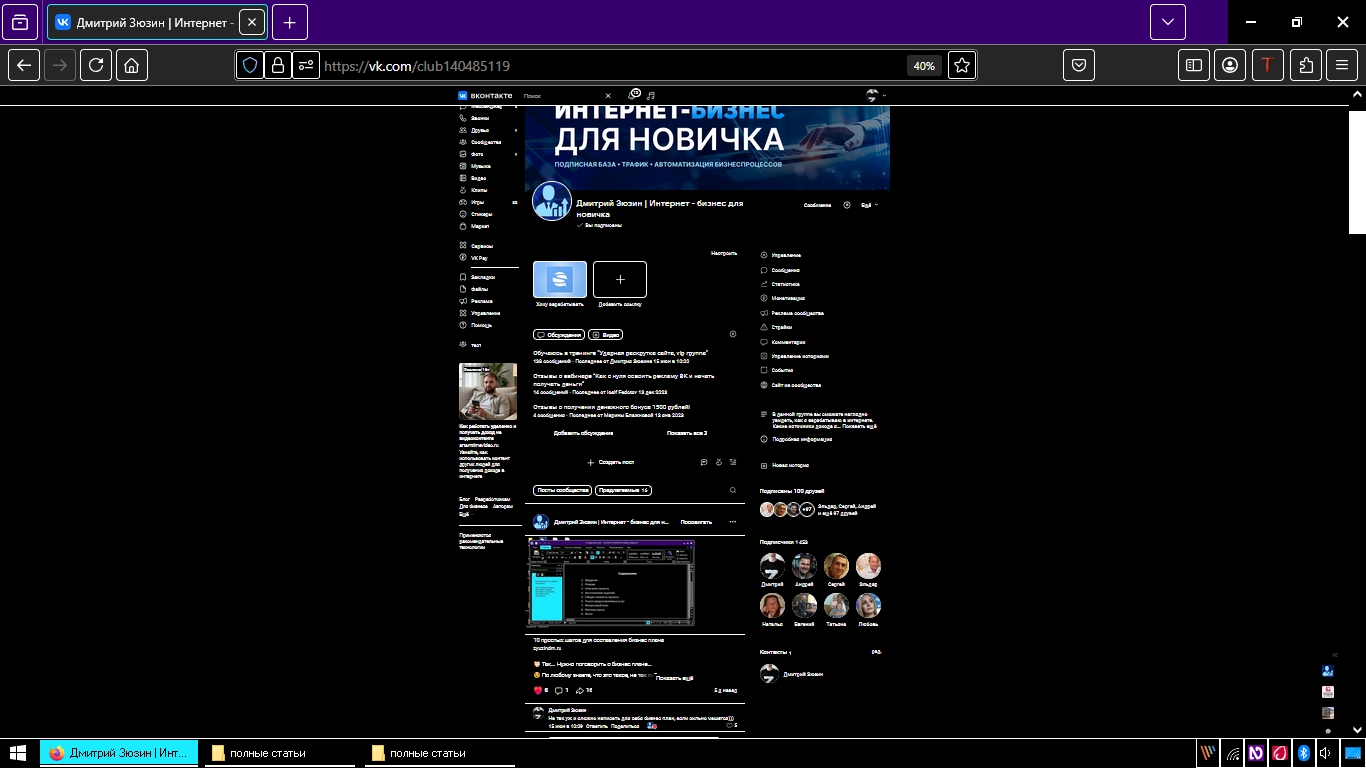Open a new browser tab

[290, 22]
